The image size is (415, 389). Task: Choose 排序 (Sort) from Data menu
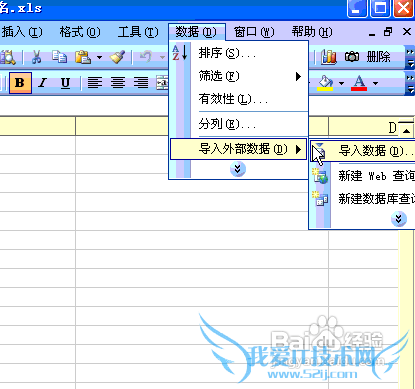pyautogui.click(x=238, y=53)
